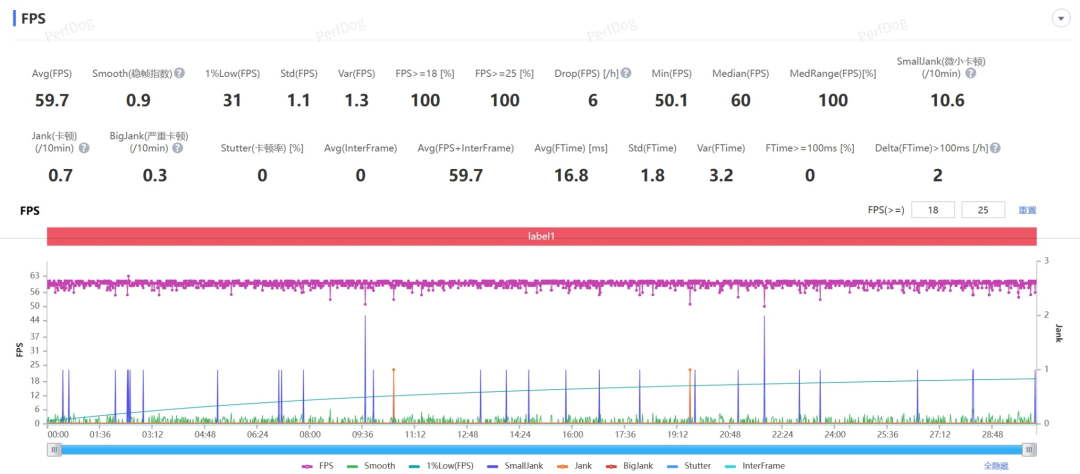Image resolution: width=1080 pixels, height=474 pixels.
Task: Click help icon beside Drop(FPS) [/h]
Action: click(626, 73)
